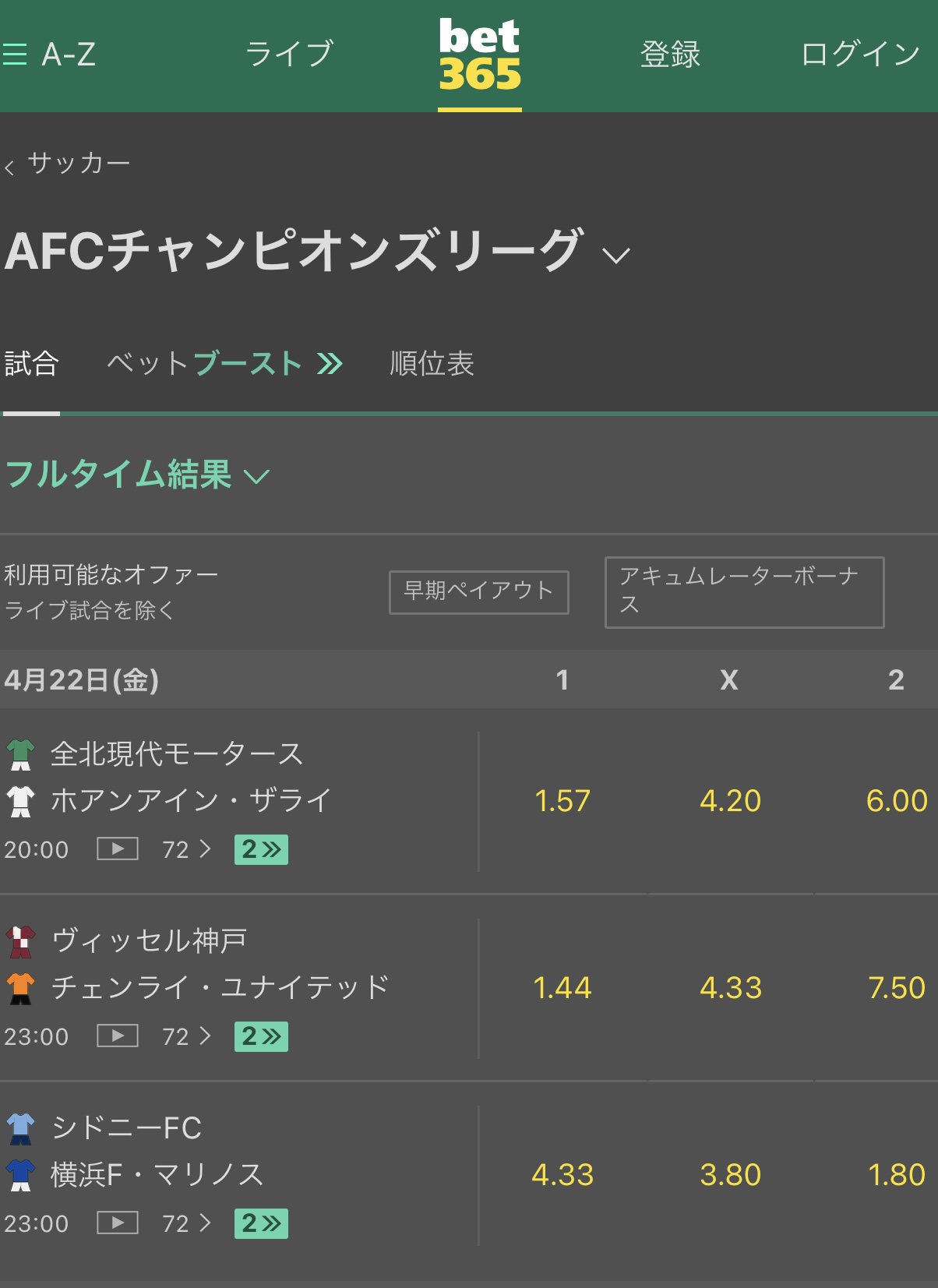Select away win odds 1.80 for 横浜F・マリノス
Image resolution: width=938 pixels, height=1288 pixels.
tap(897, 1175)
